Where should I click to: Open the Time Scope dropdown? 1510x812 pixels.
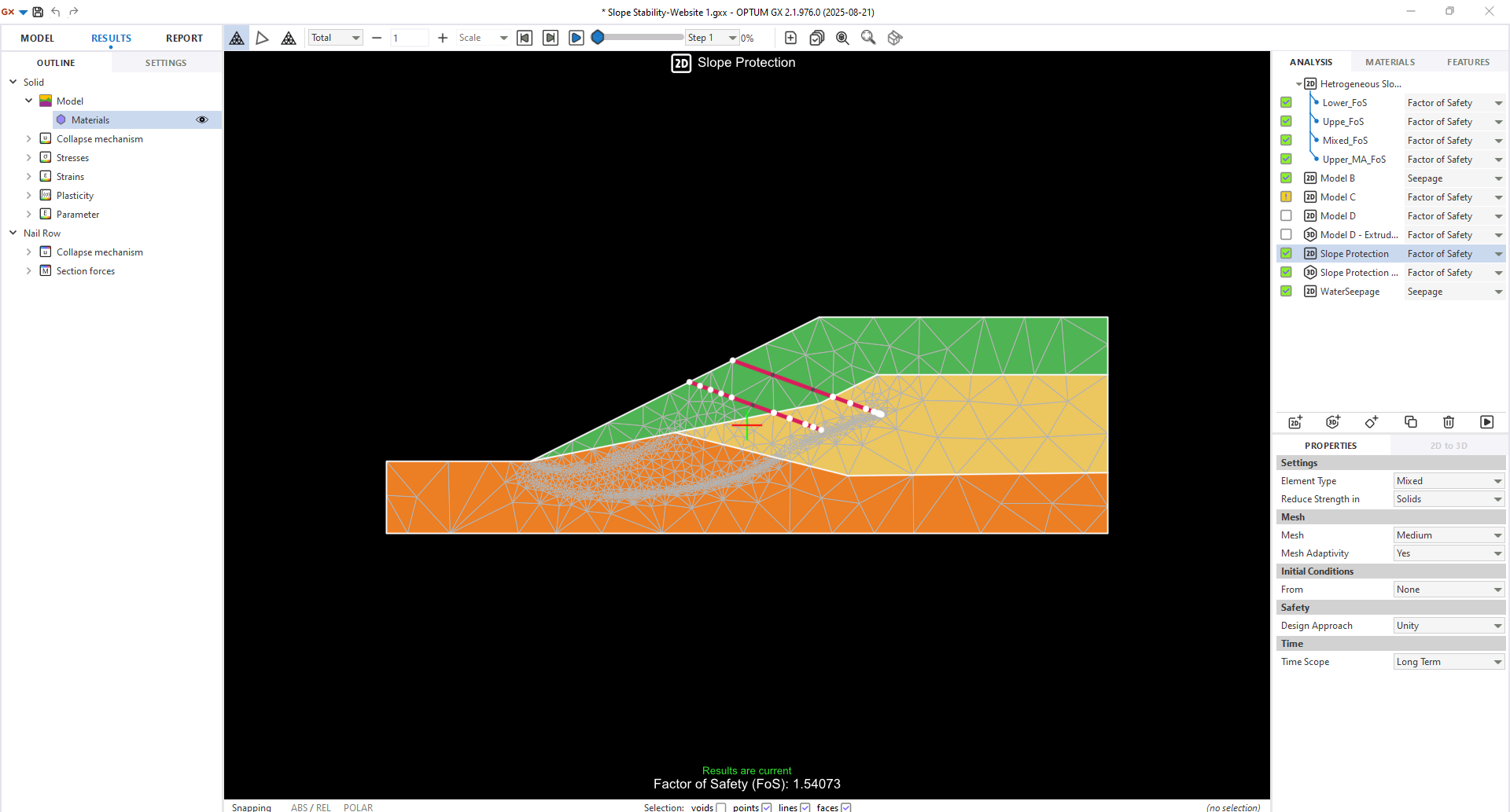(1449, 662)
